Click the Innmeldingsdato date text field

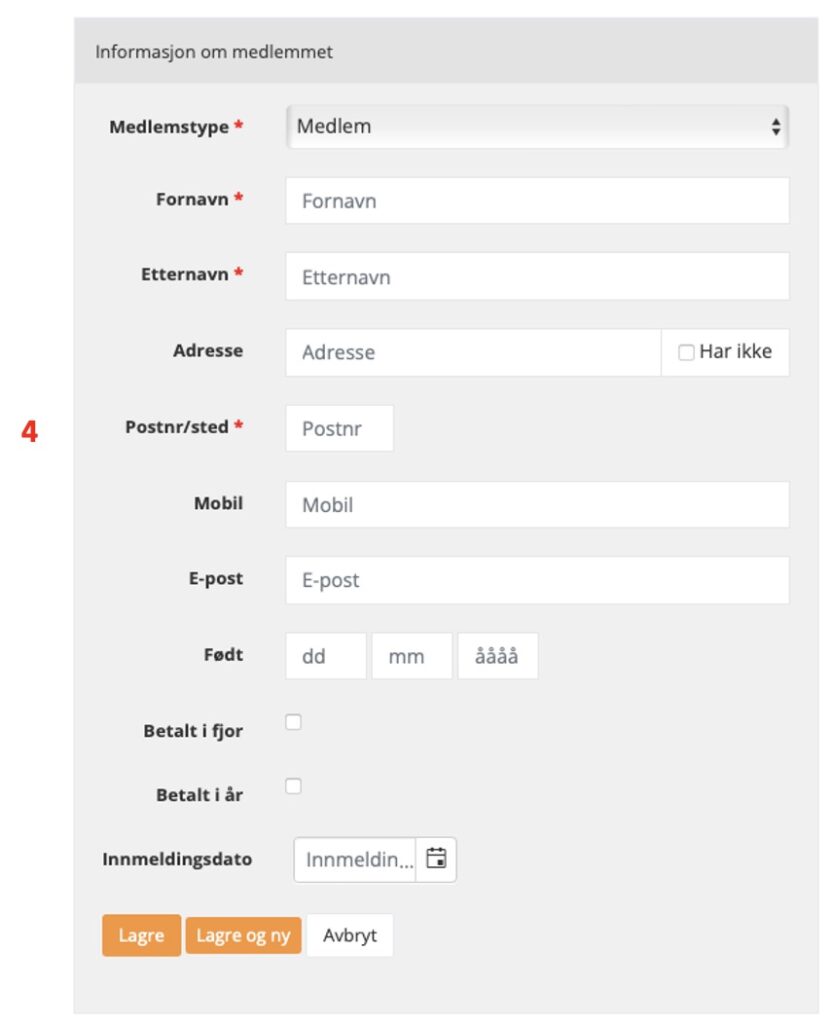pyautogui.click(x=355, y=859)
